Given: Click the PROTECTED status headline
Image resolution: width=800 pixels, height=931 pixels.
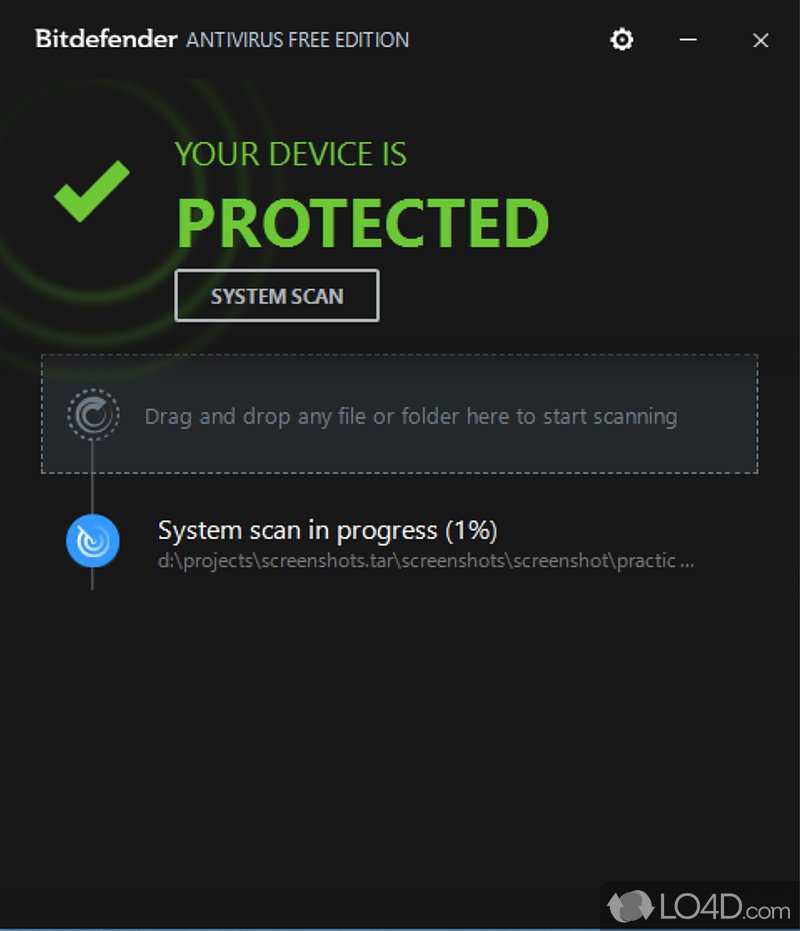Looking at the screenshot, I should click(363, 224).
